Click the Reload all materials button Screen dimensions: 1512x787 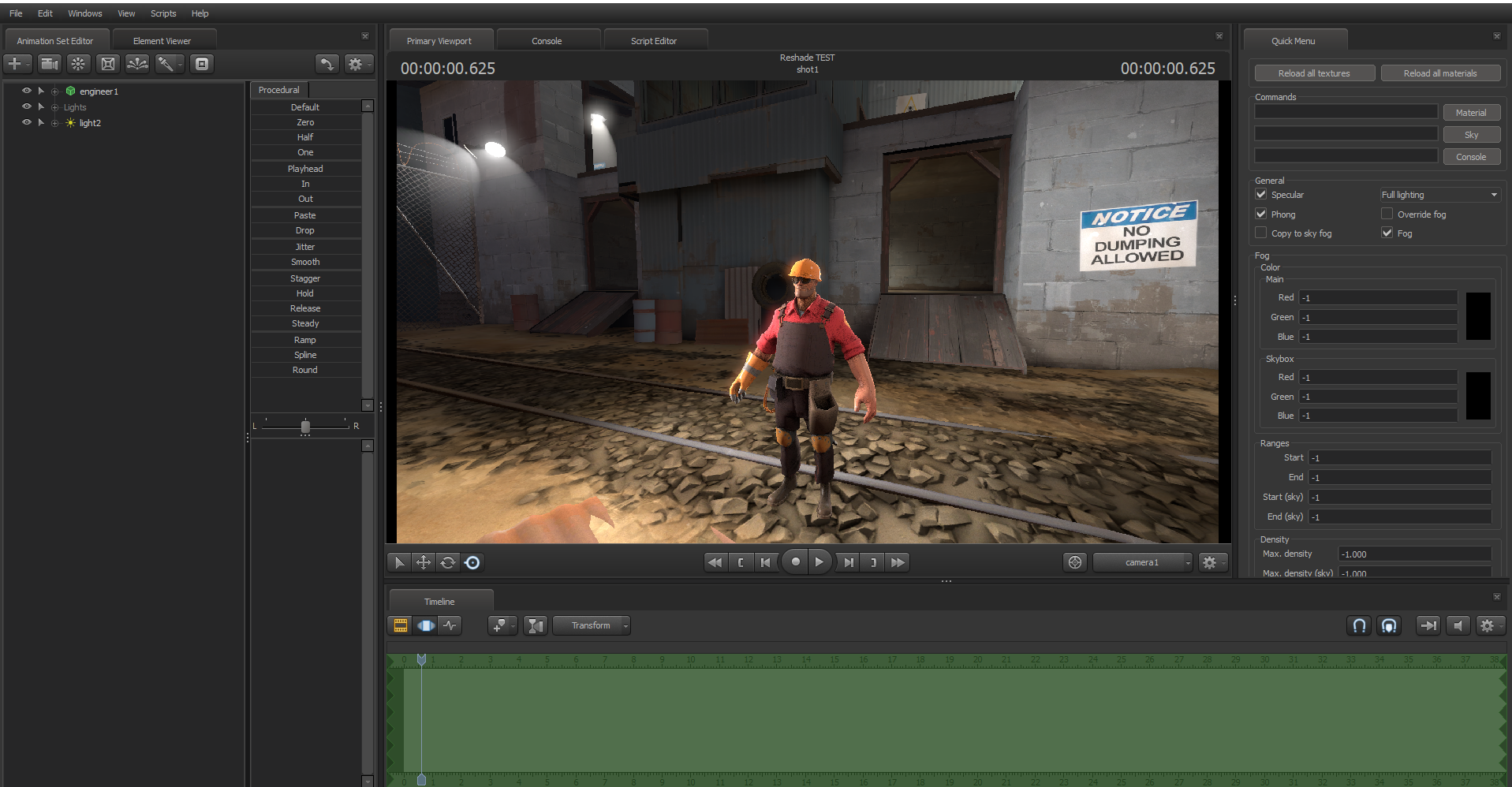[1440, 73]
